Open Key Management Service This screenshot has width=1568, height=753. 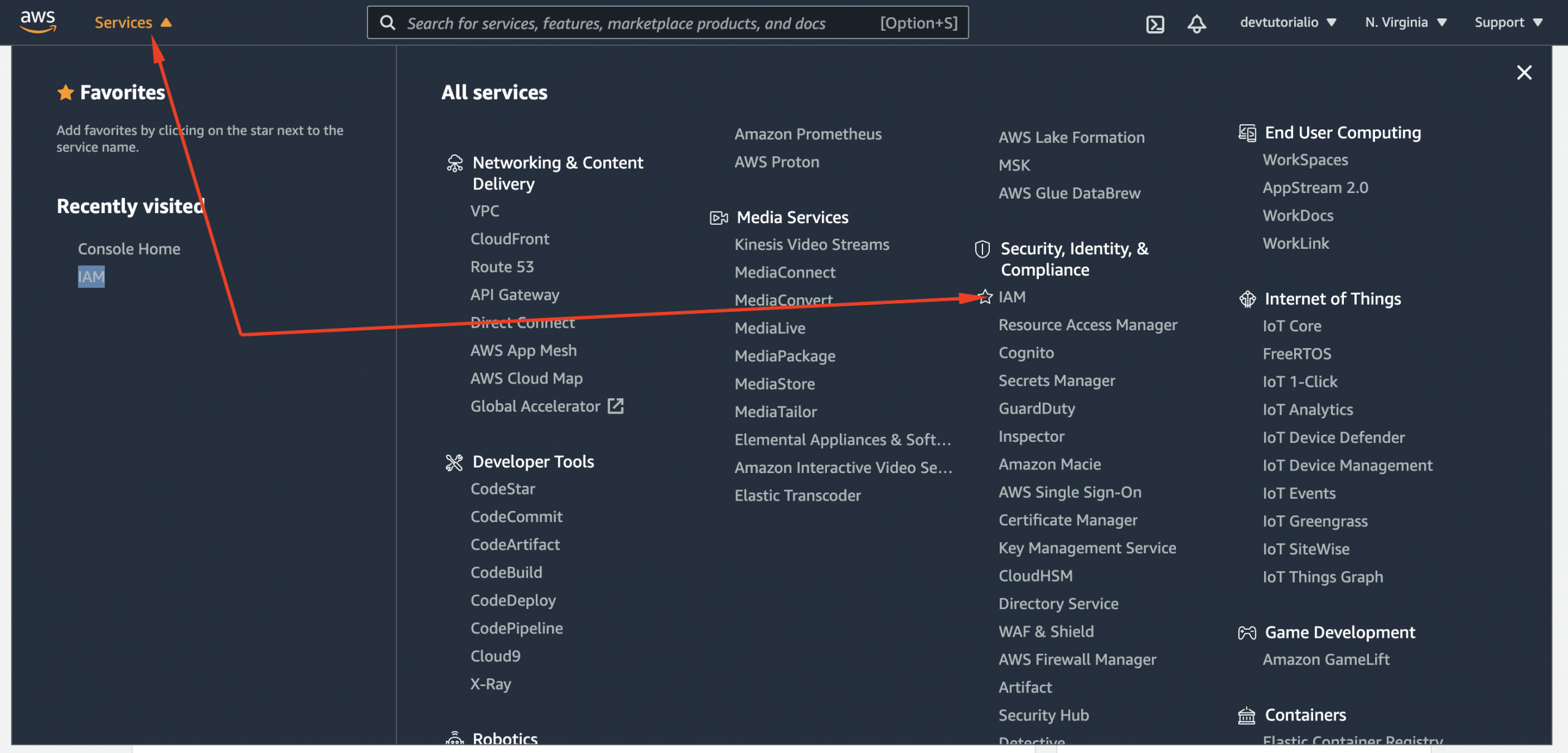(1087, 548)
